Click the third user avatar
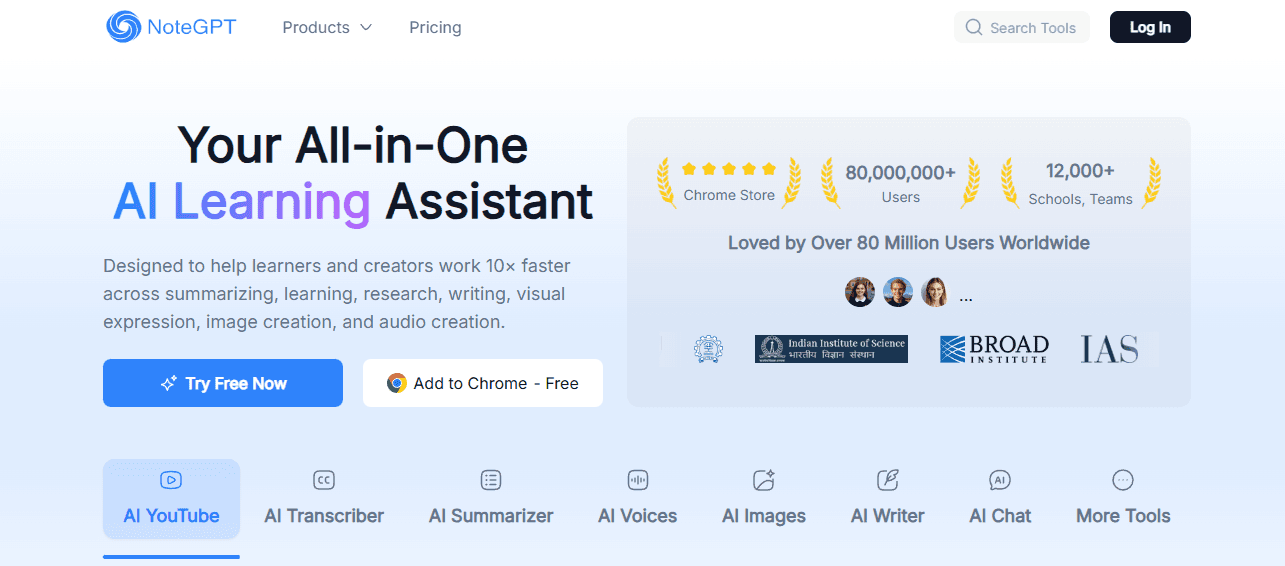Viewport: 1285px width, 566px height. pos(935,292)
